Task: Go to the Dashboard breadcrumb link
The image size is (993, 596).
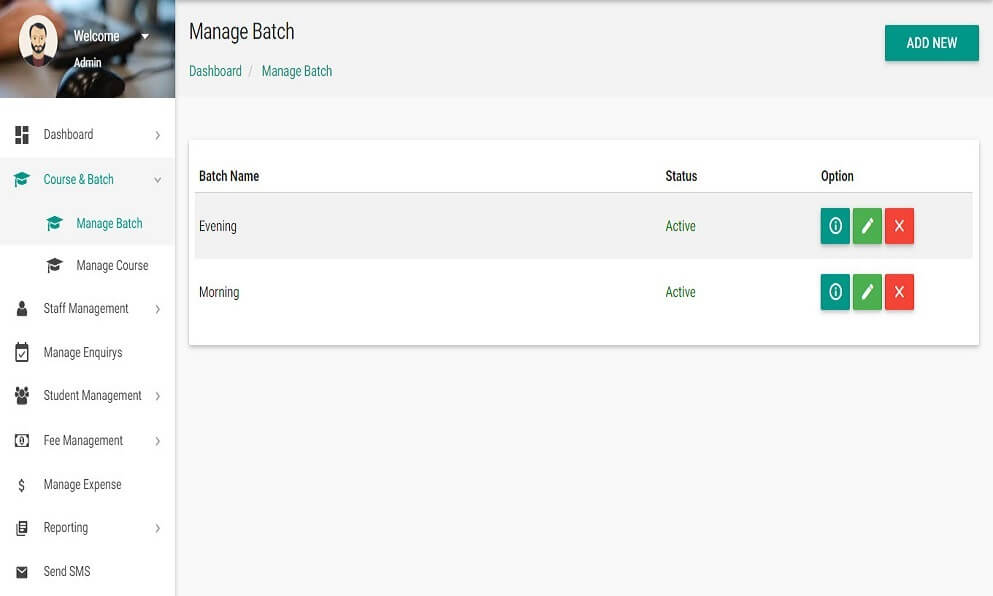Action: (x=215, y=71)
